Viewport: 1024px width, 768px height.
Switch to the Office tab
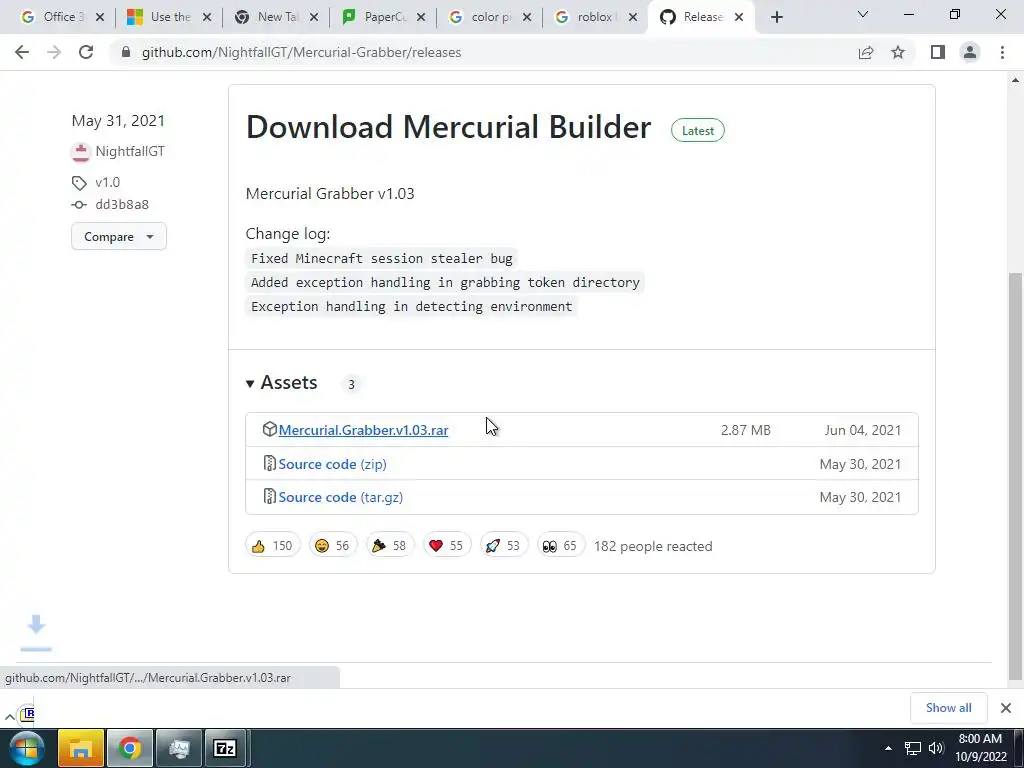(x=63, y=17)
